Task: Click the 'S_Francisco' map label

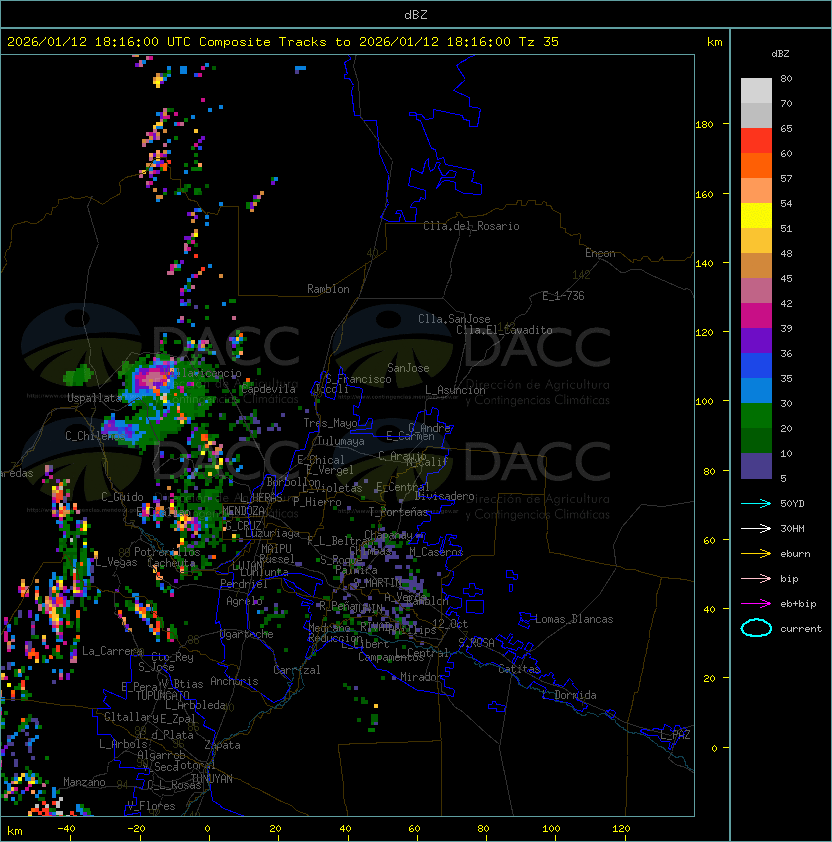Action: (x=358, y=380)
